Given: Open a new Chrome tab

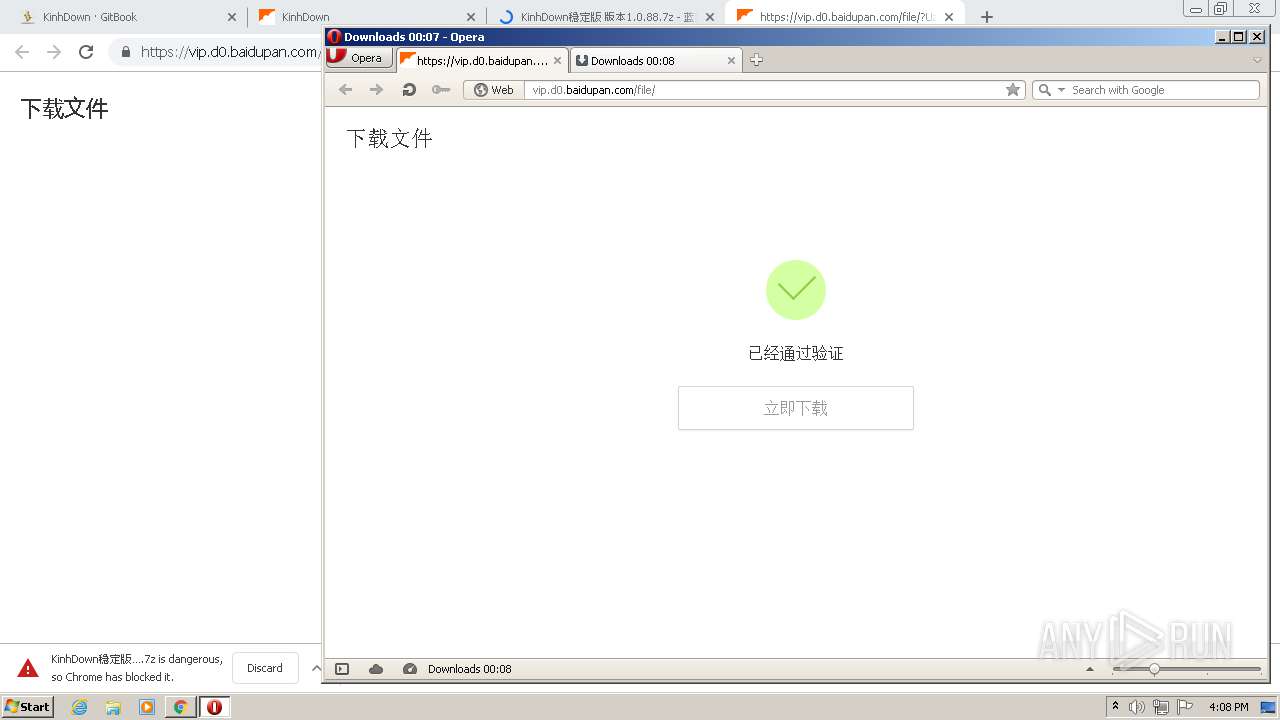Looking at the screenshot, I should click(x=987, y=17).
